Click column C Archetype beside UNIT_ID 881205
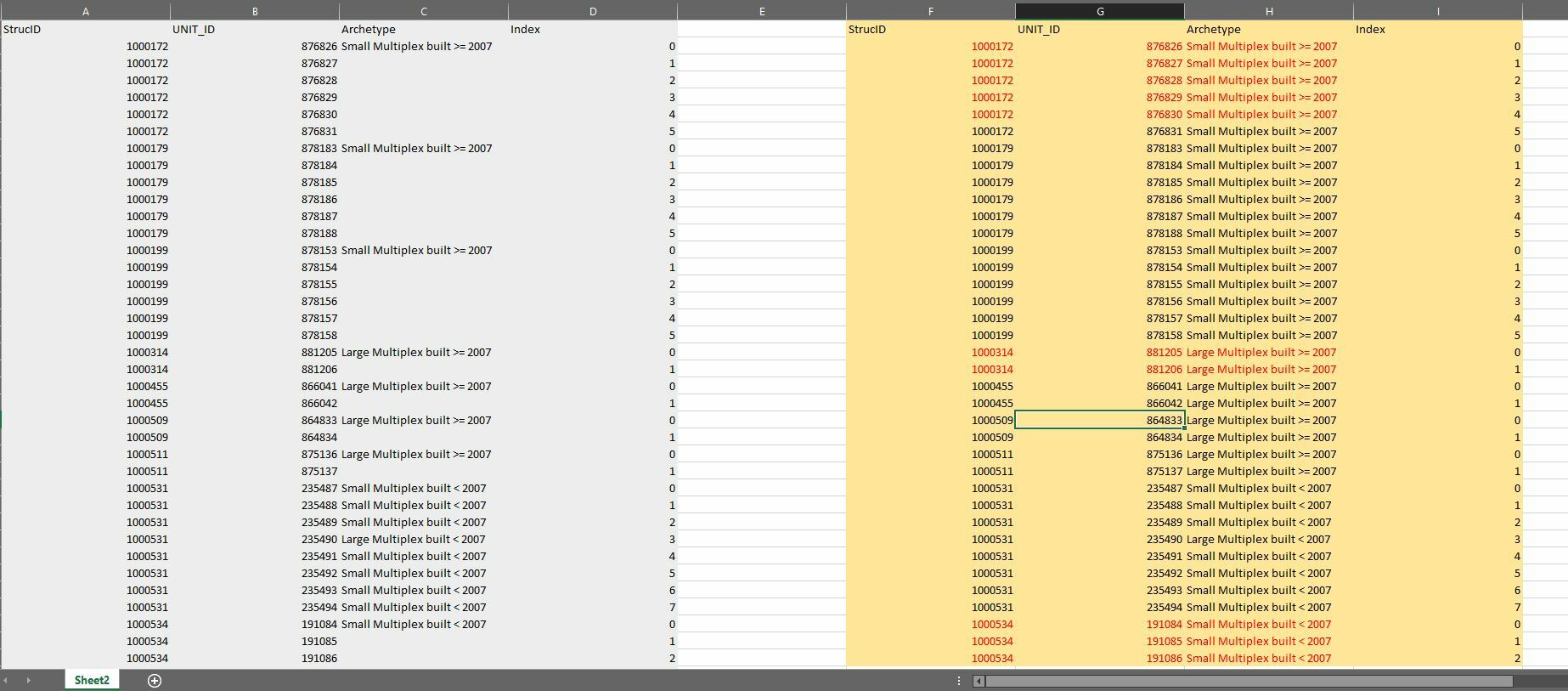The image size is (1568, 691). point(424,352)
